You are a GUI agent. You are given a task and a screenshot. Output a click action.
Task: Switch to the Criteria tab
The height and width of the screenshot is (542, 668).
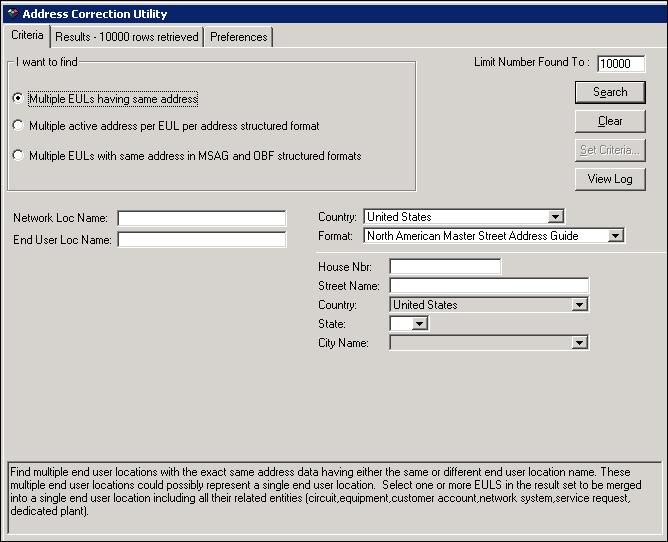(27, 35)
